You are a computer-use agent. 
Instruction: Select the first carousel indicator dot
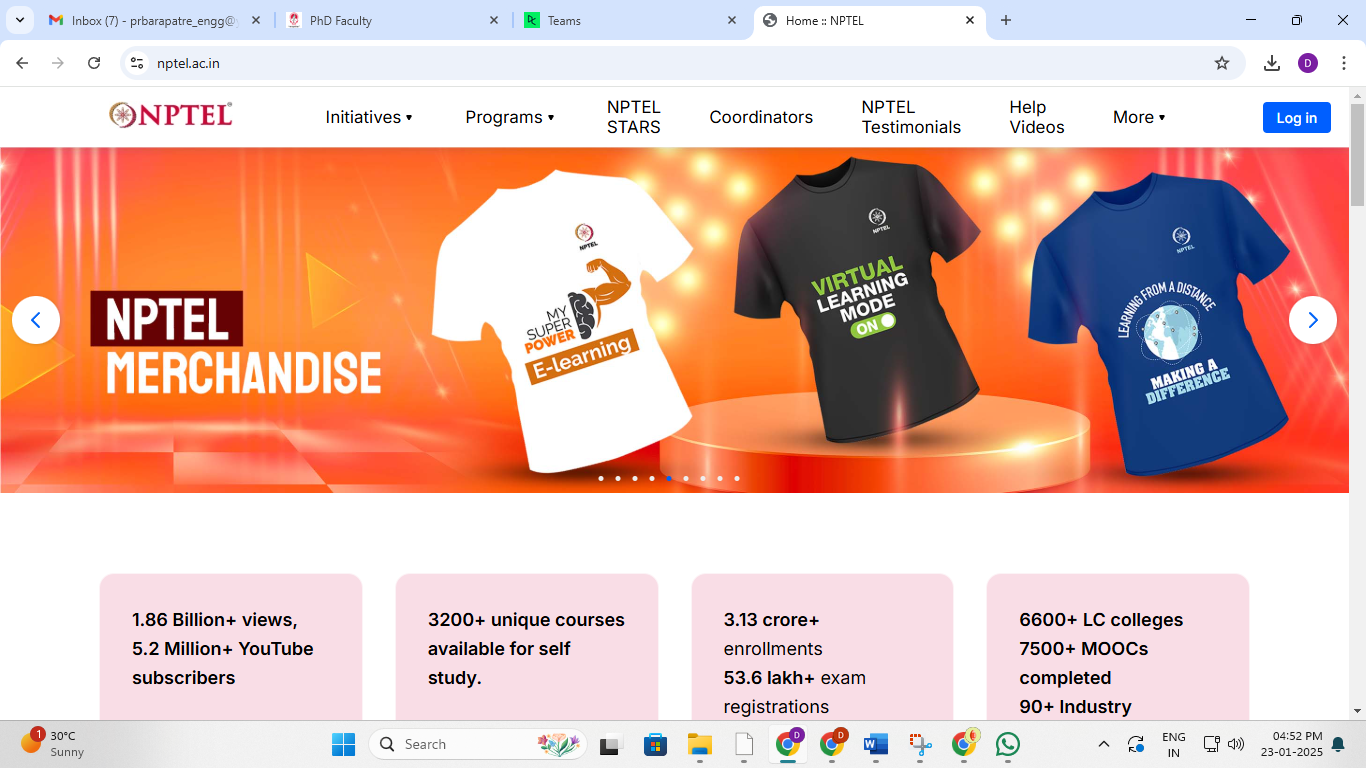point(601,478)
